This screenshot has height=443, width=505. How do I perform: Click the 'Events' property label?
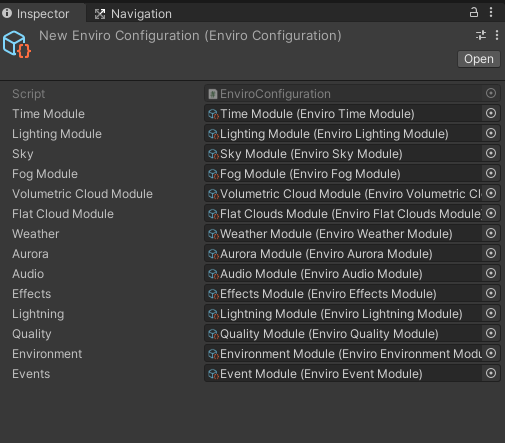(x=31, y=374)
